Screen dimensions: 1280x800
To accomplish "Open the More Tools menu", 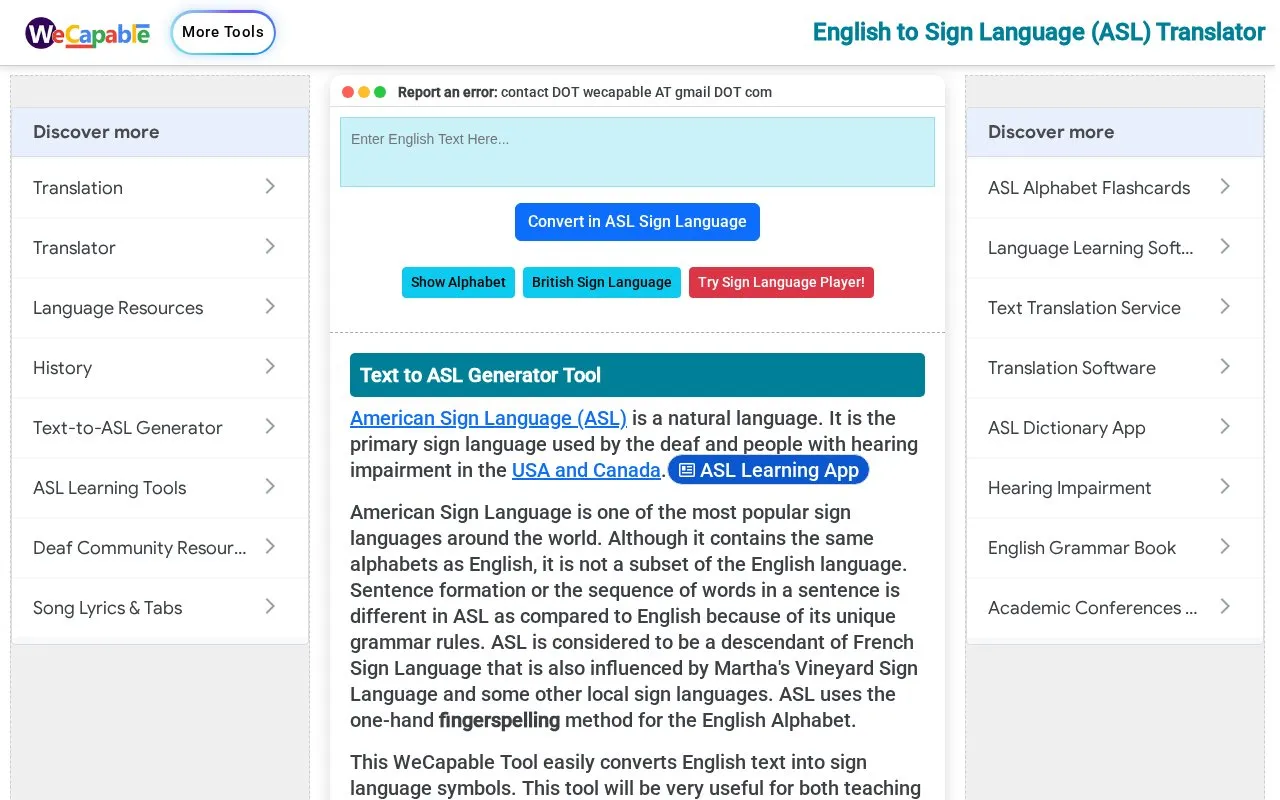I will click(x=223, y=32).
